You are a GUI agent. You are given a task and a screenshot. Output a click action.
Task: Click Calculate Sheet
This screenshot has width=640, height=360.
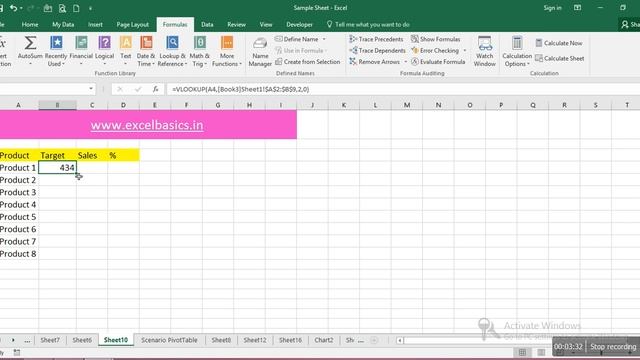pos(560,58)
